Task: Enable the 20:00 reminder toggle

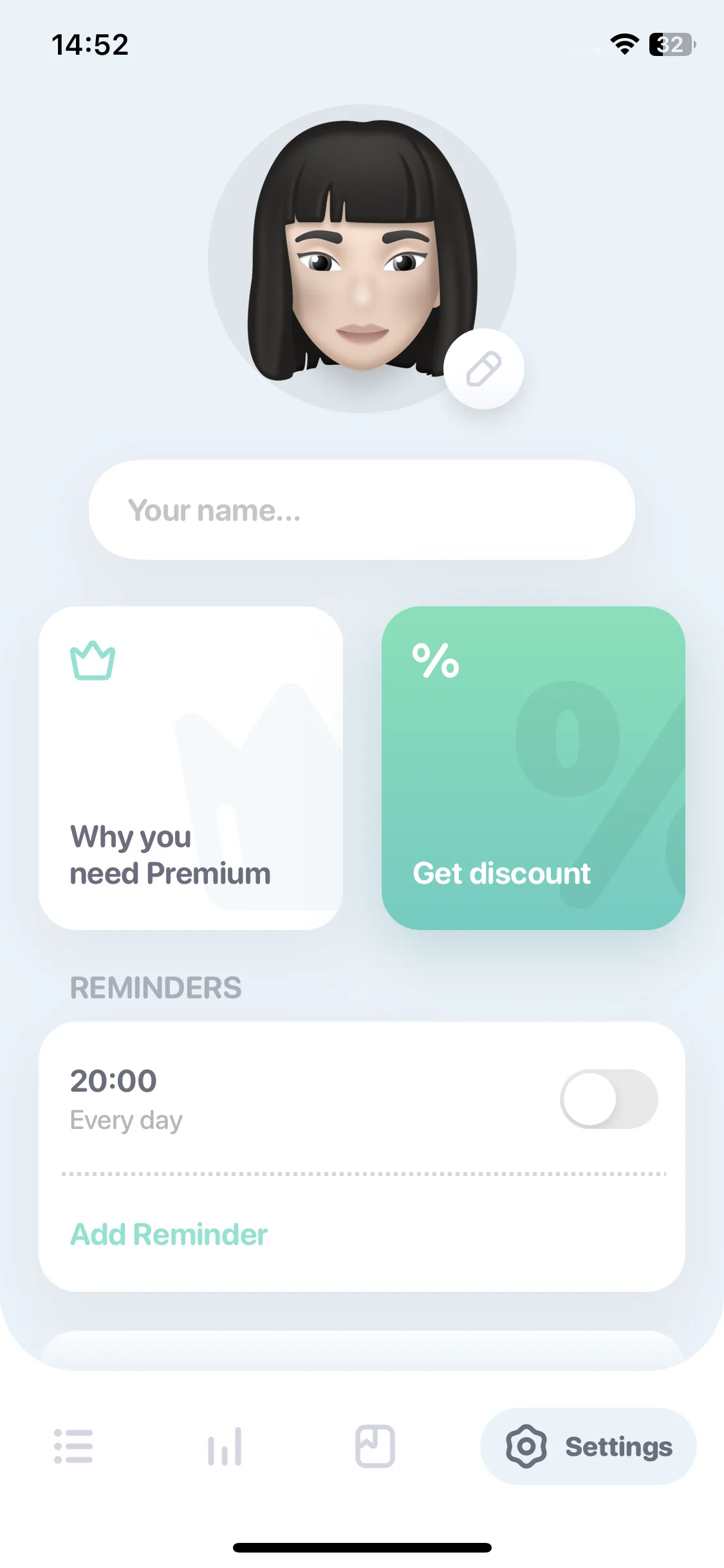Action: tap(609, 1099)
